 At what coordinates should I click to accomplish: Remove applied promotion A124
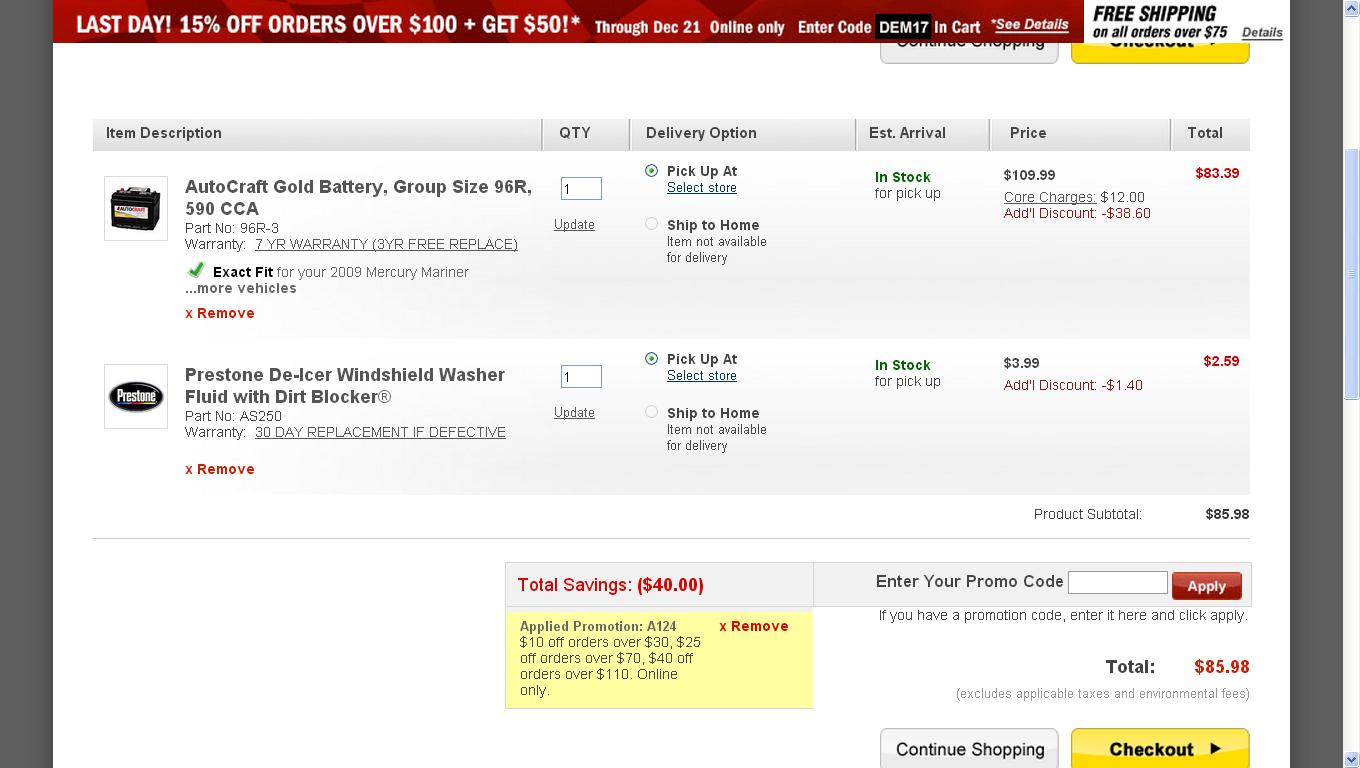coord(754,626)
